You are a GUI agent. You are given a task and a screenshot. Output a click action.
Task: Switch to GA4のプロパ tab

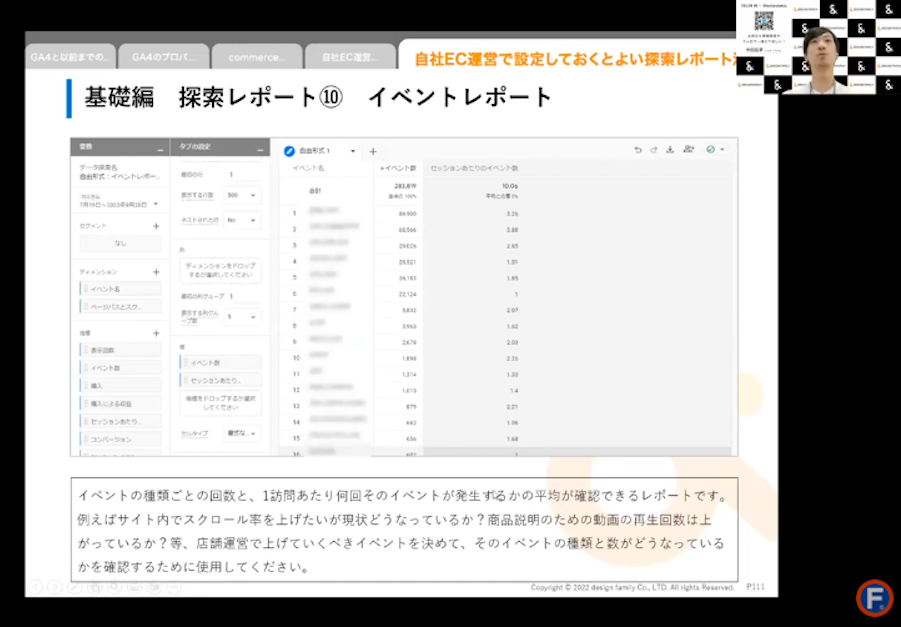pos(164,57)
